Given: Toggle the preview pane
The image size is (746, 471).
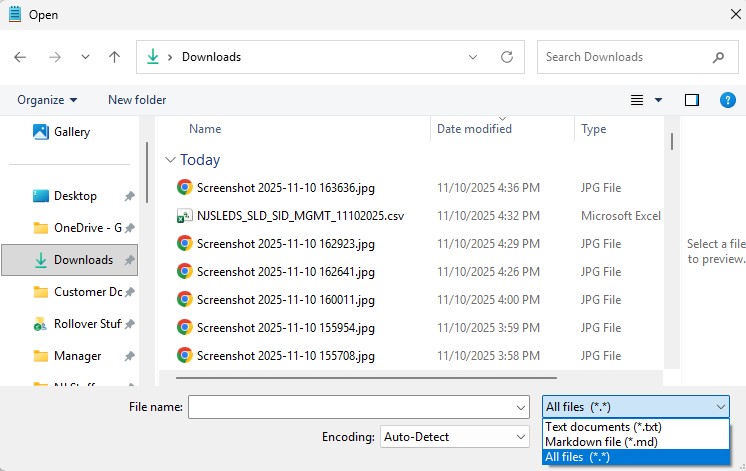Looking at the screenshot, I should [x=692, y=100].
